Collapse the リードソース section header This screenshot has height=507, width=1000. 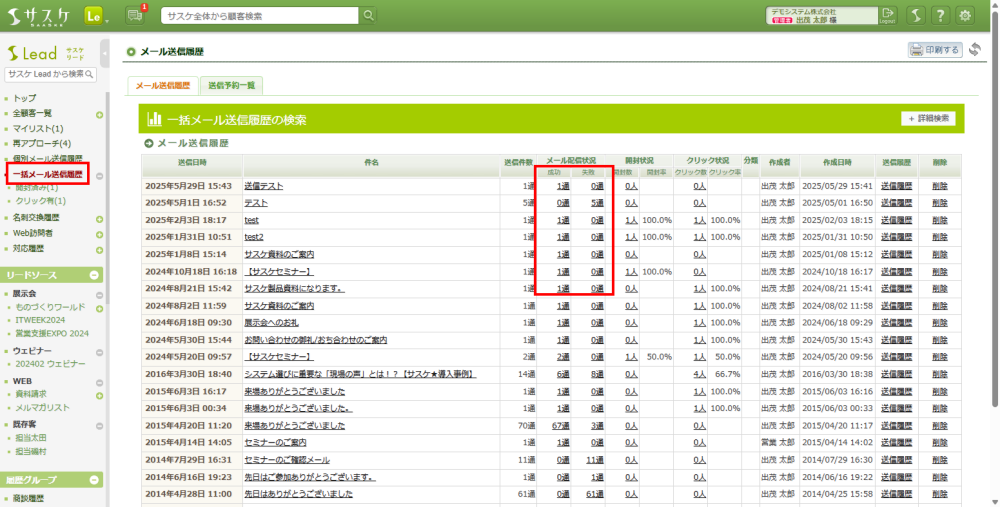(x=95, y=275)
